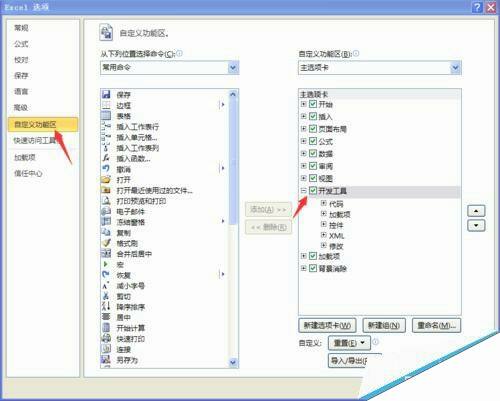Viewport: 500px width, 401px height.
Task: Choose the 开始计算 calculator icon
Action: click(106, 328)
